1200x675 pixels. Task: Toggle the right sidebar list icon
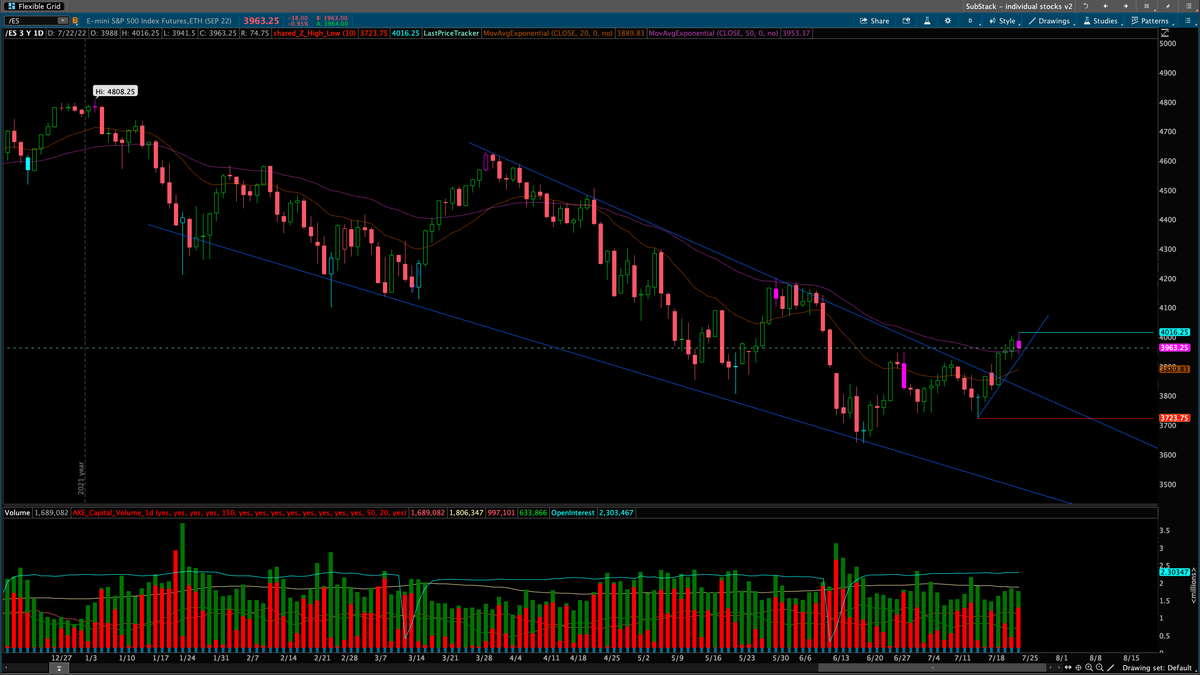tap(1188, 6)
